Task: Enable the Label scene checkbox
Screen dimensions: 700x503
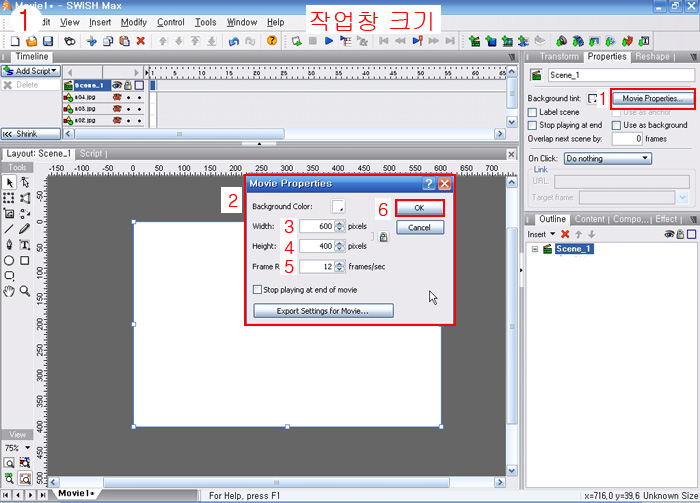Action: [532, 112]
